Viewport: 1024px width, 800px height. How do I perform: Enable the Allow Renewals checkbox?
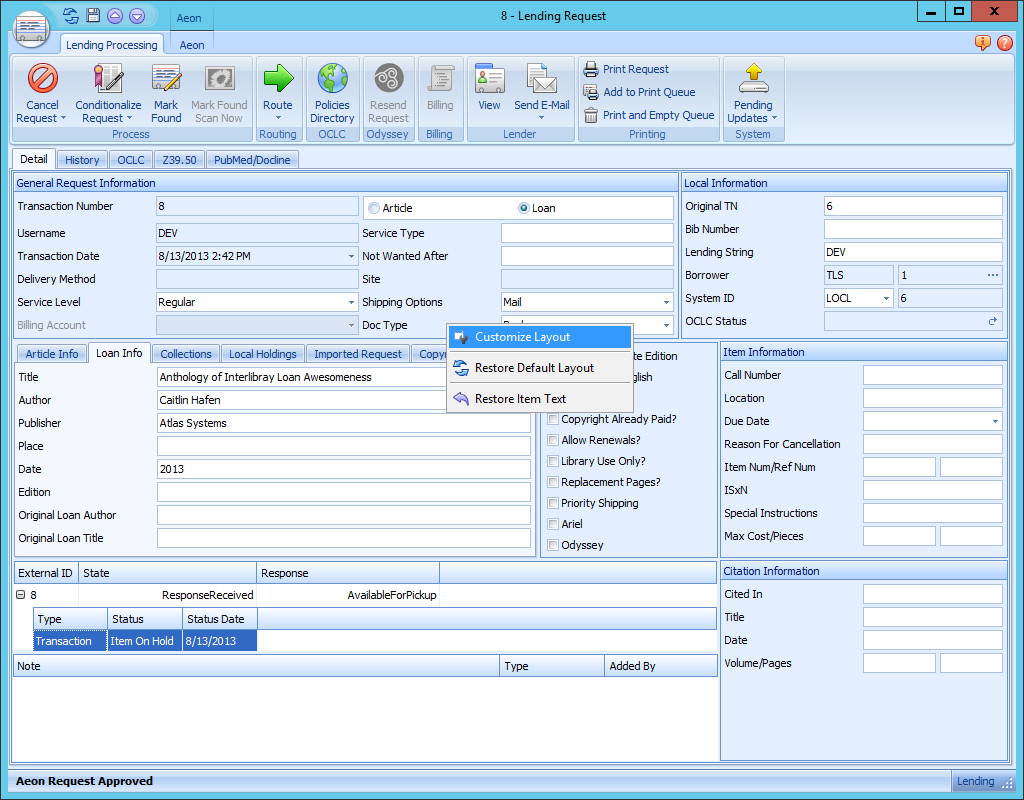(x=553, y=440)
